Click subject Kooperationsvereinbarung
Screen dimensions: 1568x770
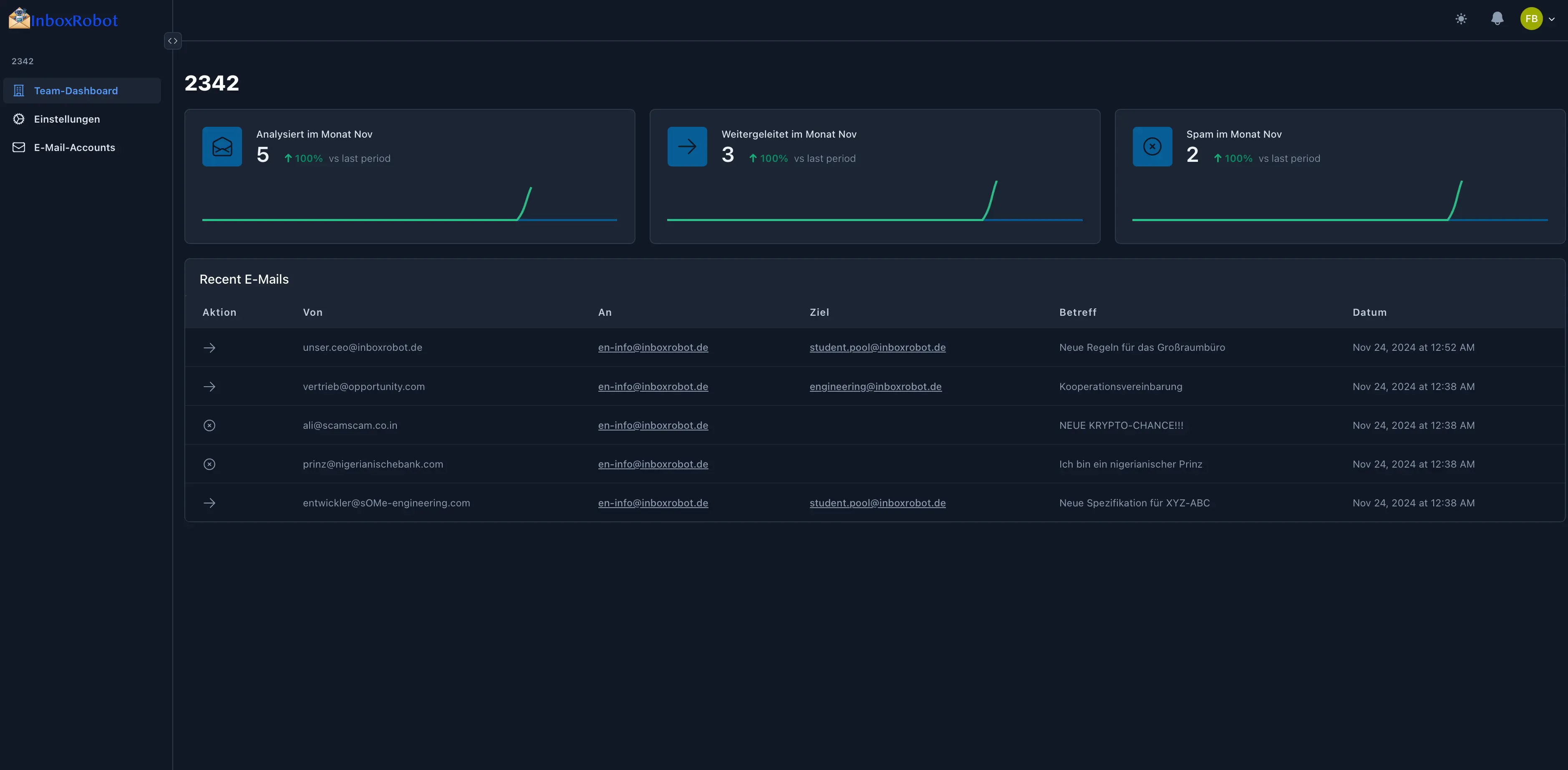point(1121,387)
